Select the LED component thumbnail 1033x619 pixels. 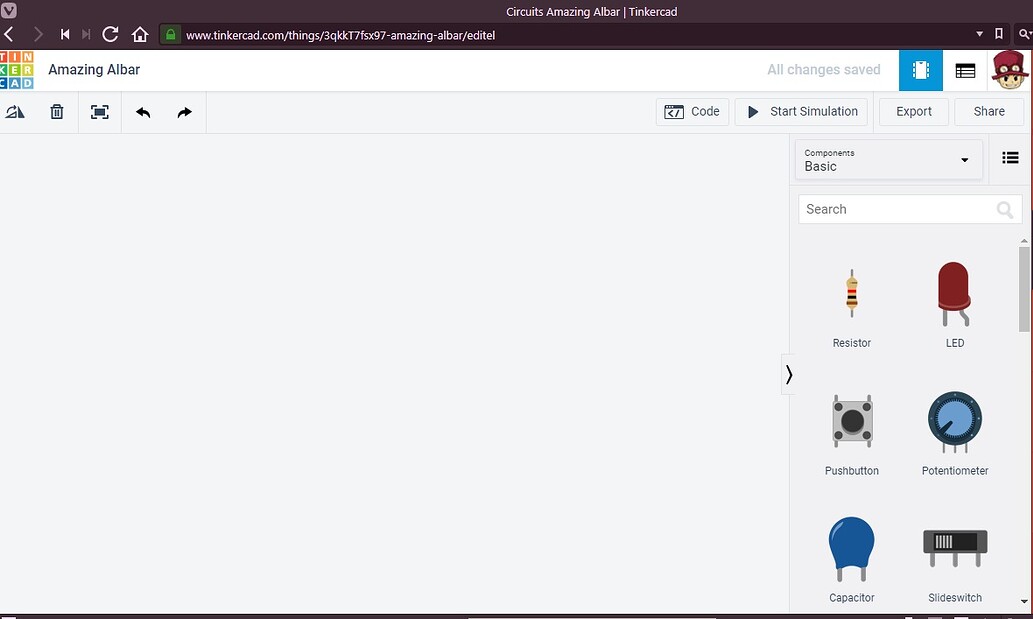pyautogui.click(x=954, y=293)
